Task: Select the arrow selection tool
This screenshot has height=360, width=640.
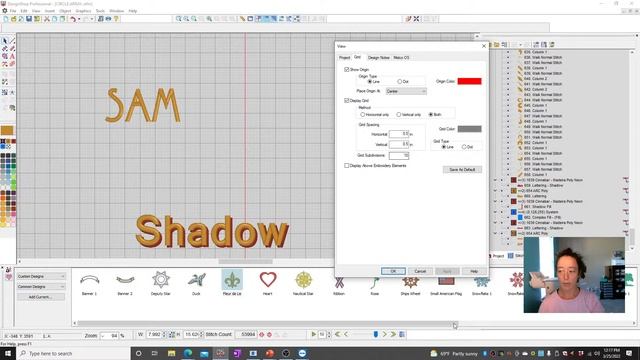Action: click(x=5, y=41)
